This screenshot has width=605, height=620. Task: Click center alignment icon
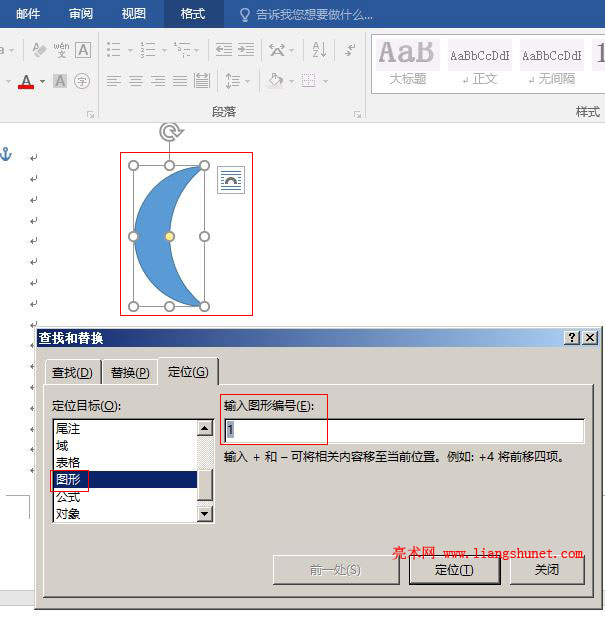(136, 81)
